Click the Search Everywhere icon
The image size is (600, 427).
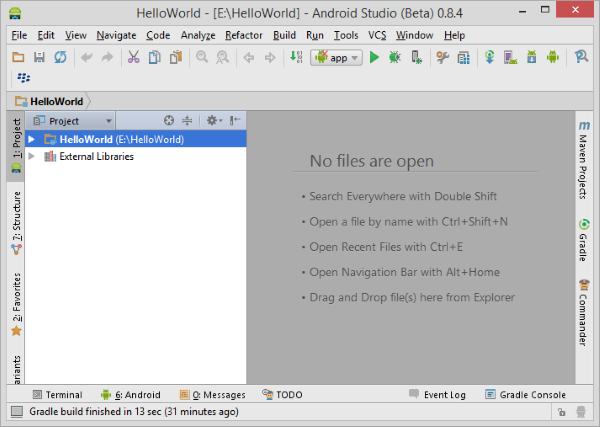pos(581,57)
